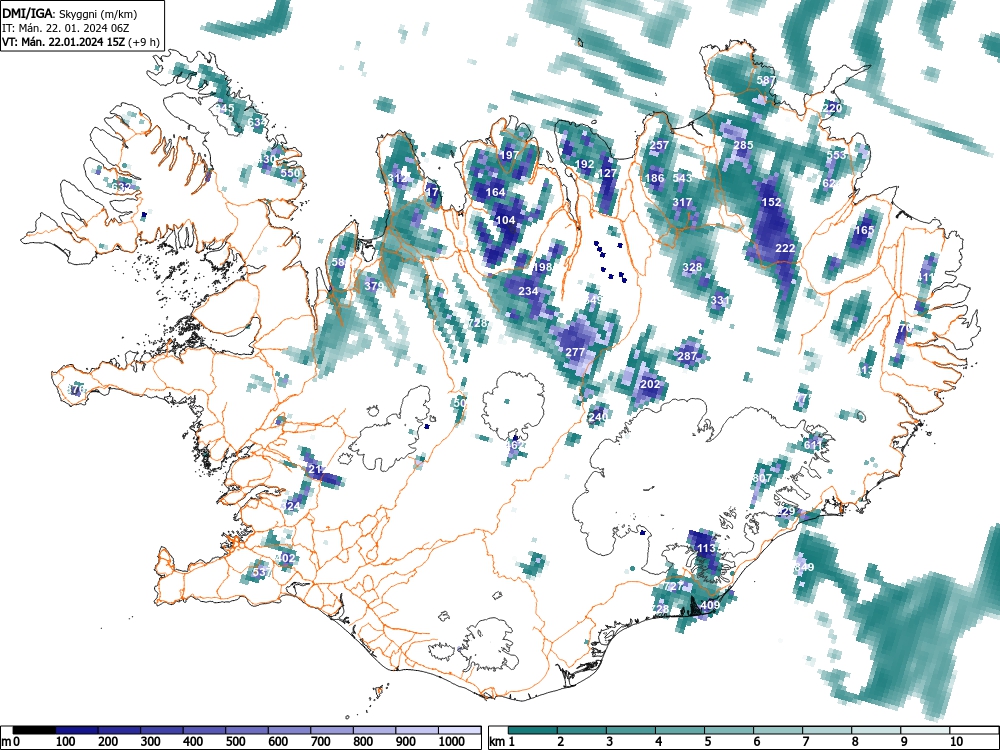This screenshot has width=1000, height=750.
Task: Click visibility value 240 on the map
Action: point(598,417)
